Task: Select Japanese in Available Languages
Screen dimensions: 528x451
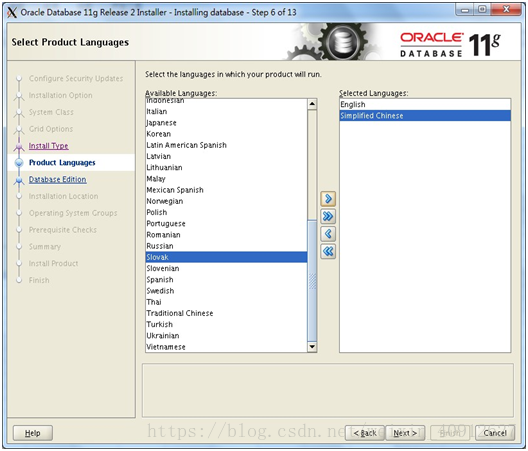Action: point(226,123)
